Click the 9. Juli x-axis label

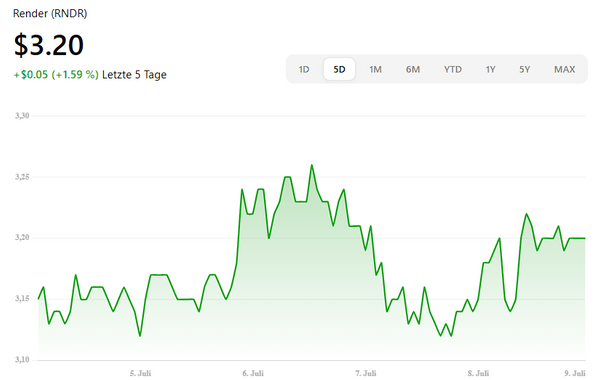point(575,373)
